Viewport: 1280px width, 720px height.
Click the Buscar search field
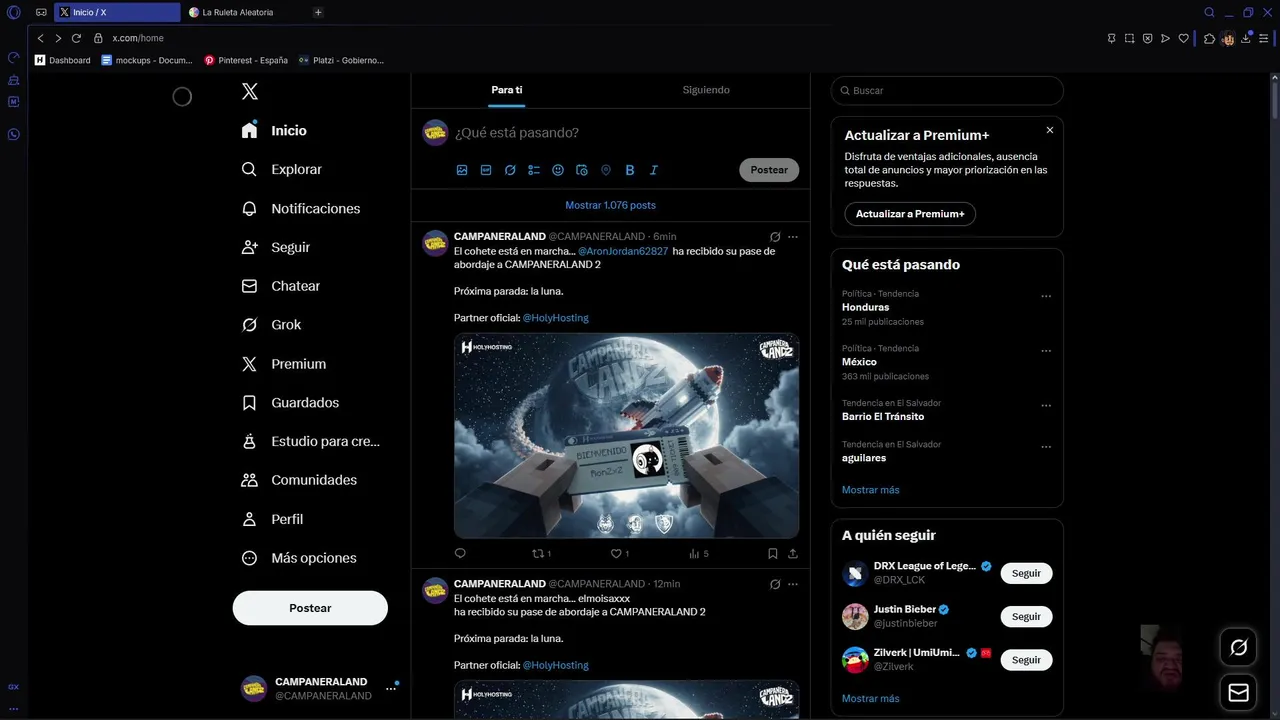[x=947, y=91]
